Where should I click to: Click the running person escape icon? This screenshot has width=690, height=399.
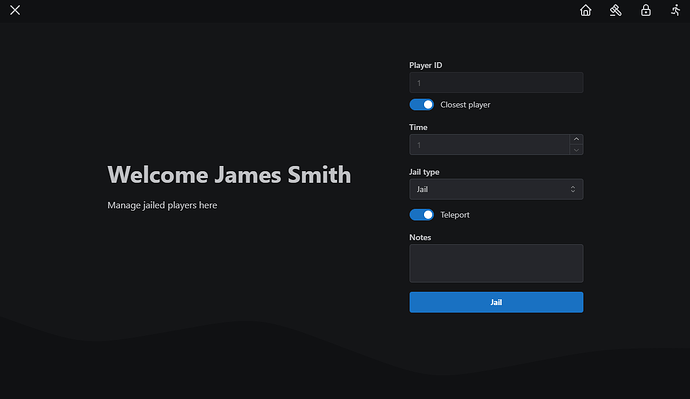[x=675, y=10]
